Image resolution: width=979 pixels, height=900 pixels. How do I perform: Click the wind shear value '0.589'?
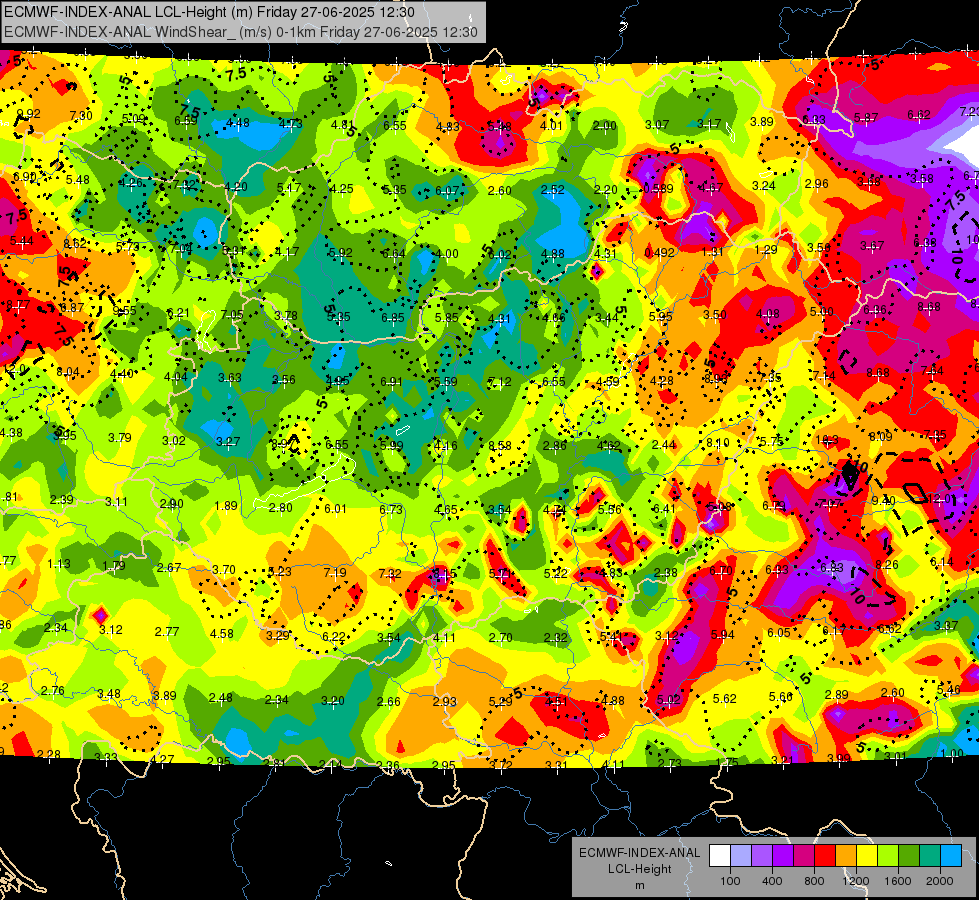pyautogui.click(x=659, y=189)
